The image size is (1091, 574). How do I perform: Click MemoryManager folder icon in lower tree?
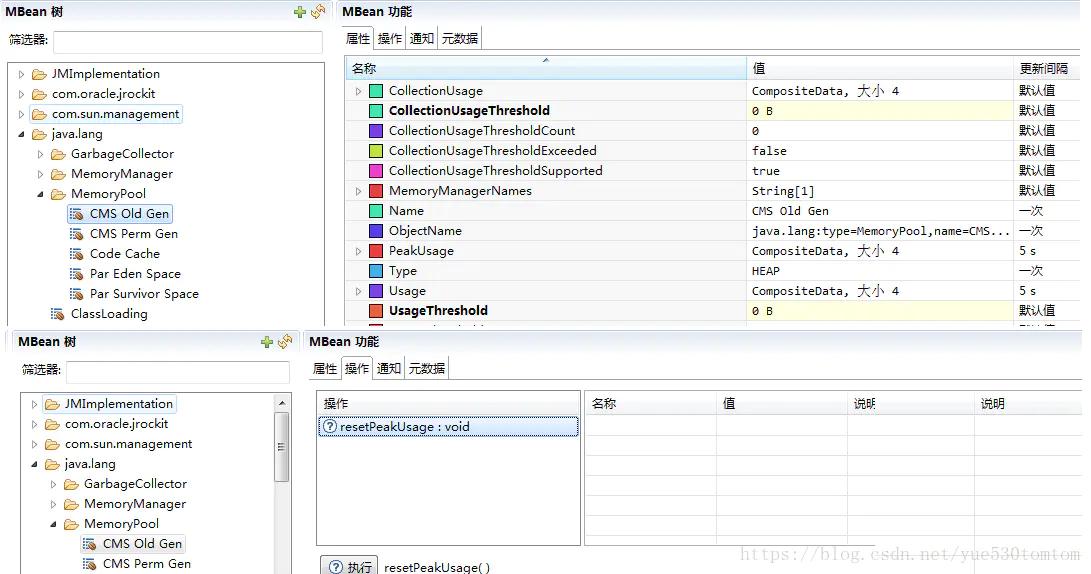click(72, 504)
